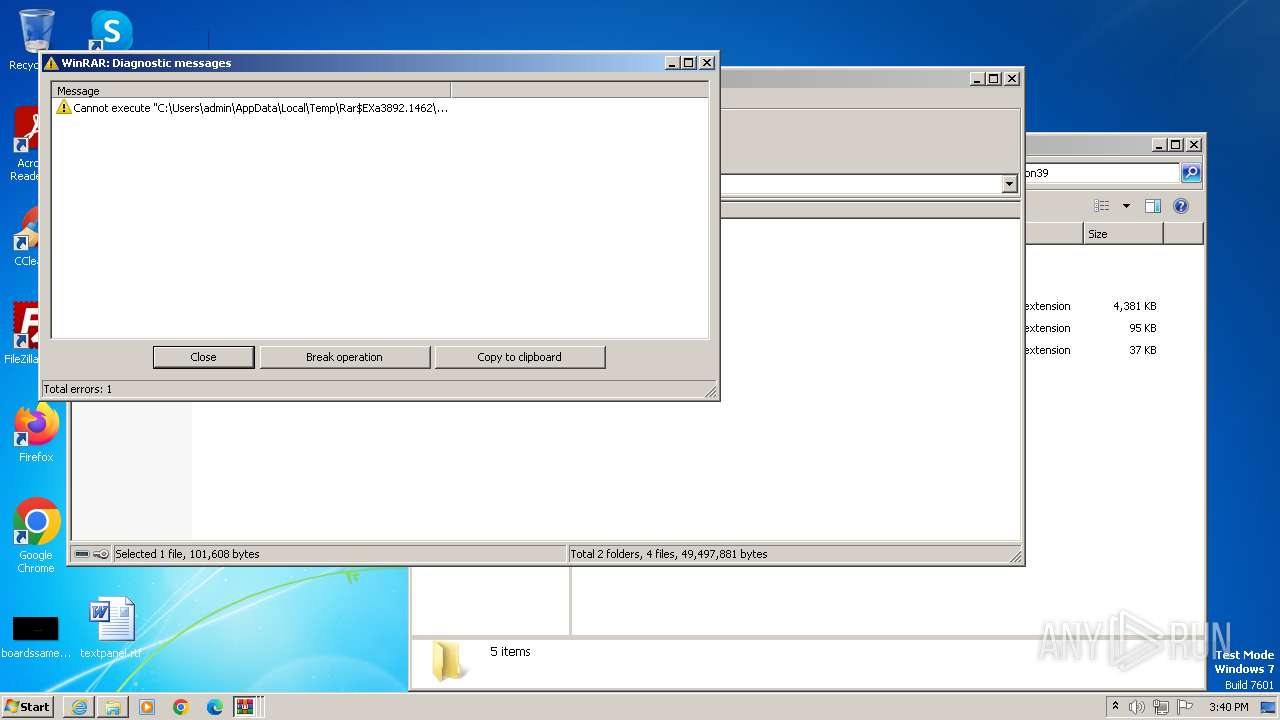Launch Microsoft Edge from taskbar
Viewport: 1280px width, 720px height.
[215, 707]
